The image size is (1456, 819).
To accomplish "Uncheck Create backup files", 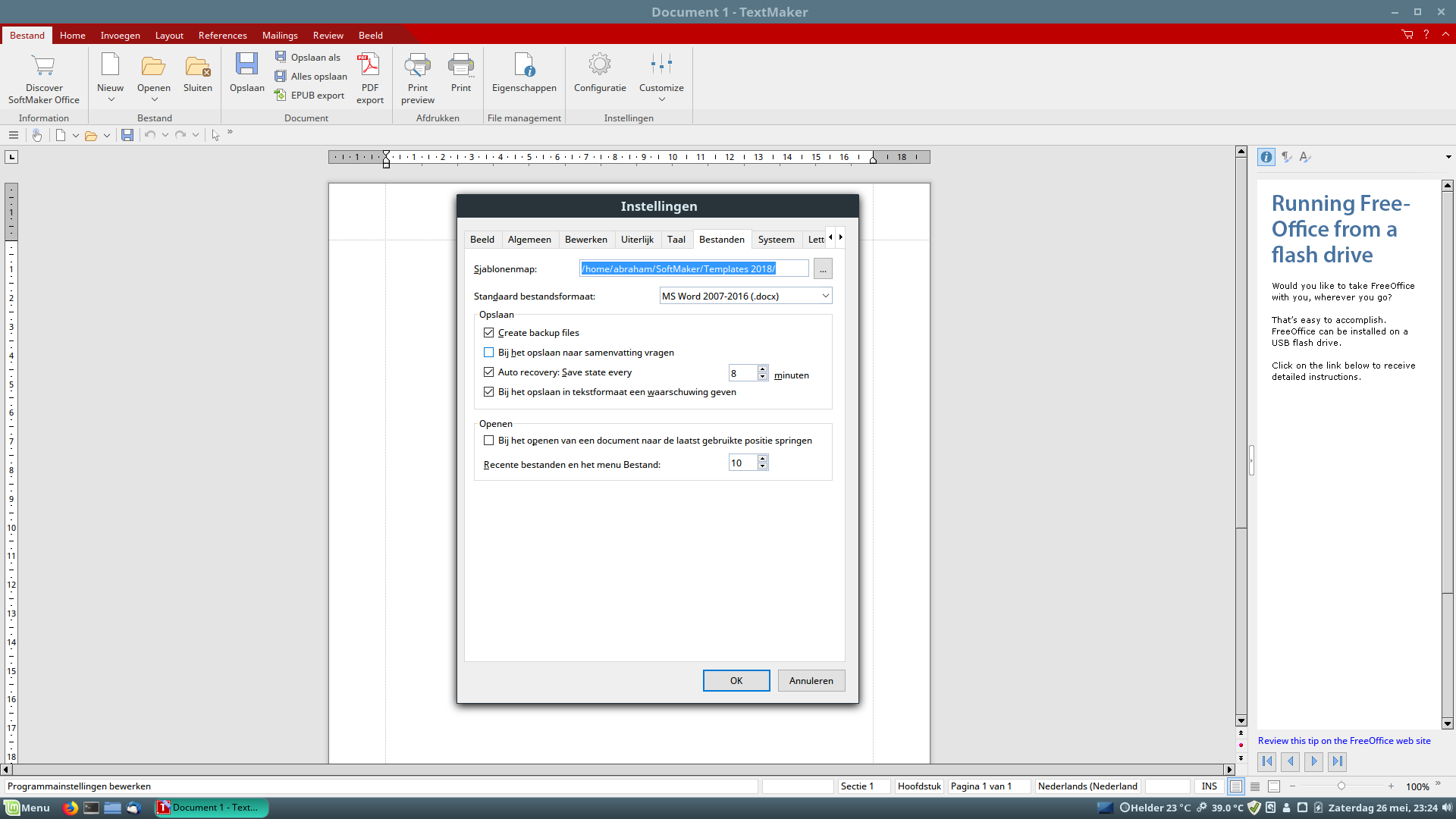I will tap(488, 333).
